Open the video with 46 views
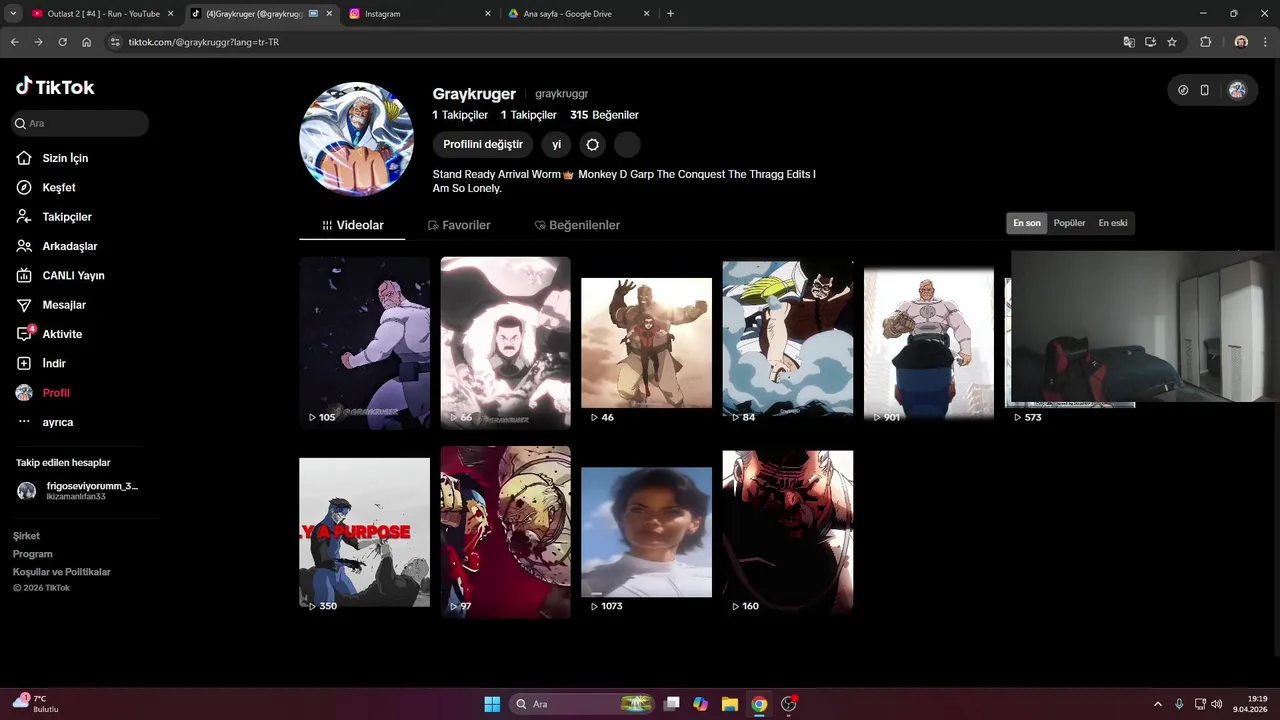1280x720 pixels. [x=647, y=343]
